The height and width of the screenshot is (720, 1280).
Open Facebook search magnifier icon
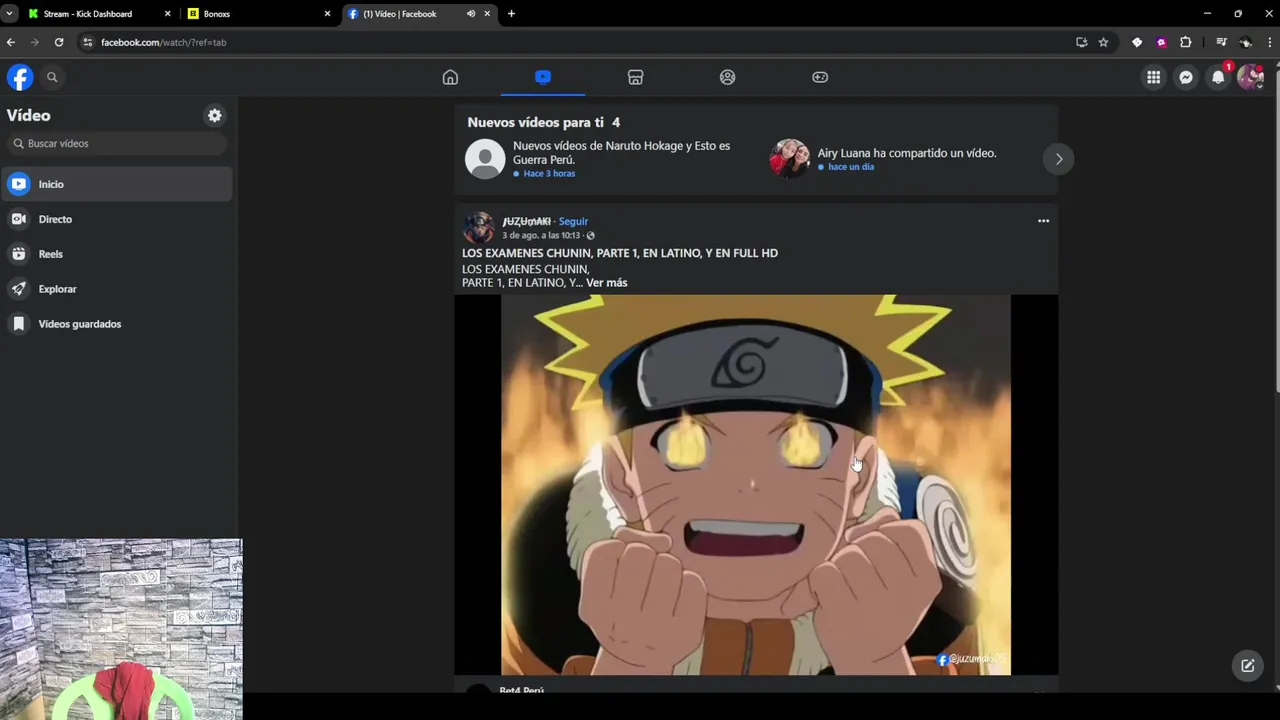pyautogui.click(x=52, y=77)
